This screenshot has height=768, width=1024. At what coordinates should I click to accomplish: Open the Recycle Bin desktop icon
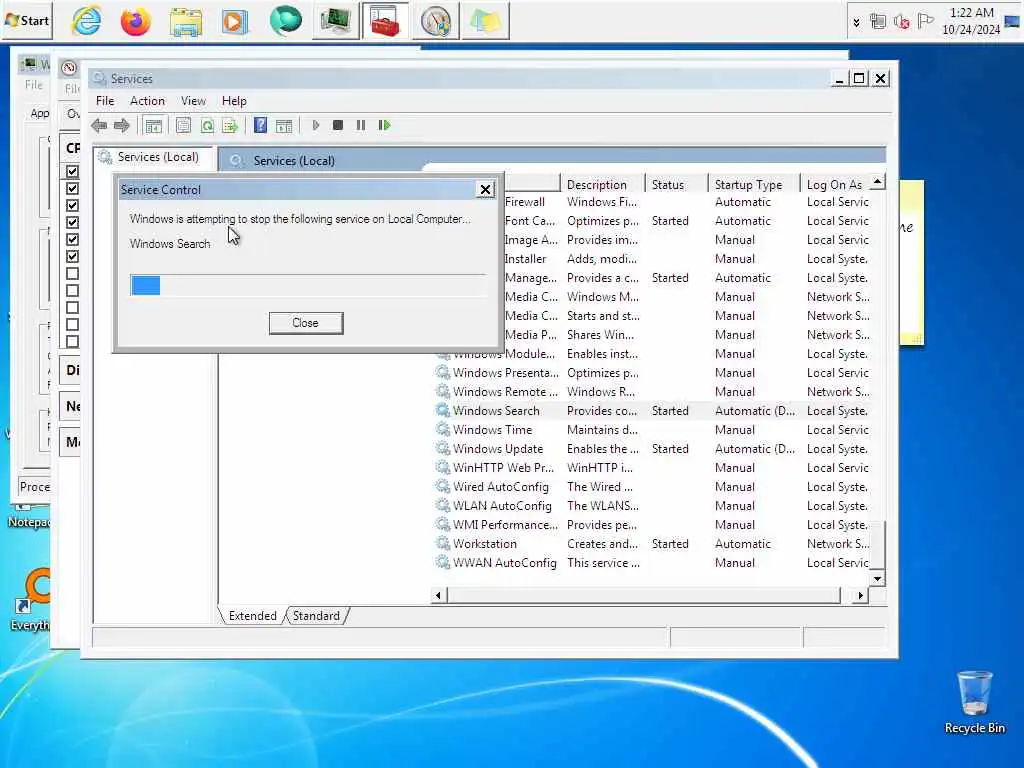pos(974,703)
